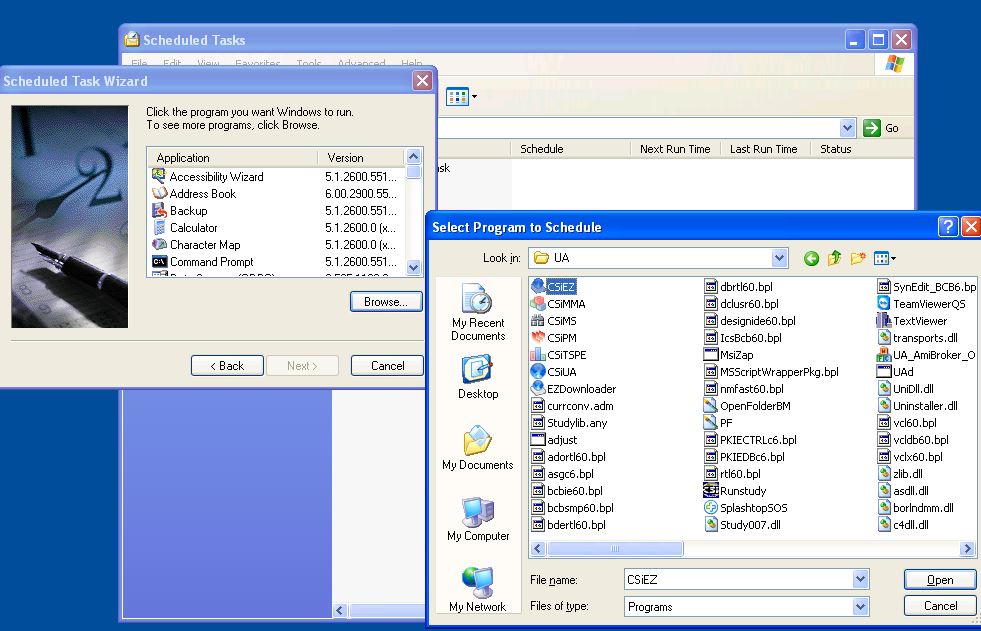Select Character Map in application list
Screen dimensions: 981x631
click(205, 245)
